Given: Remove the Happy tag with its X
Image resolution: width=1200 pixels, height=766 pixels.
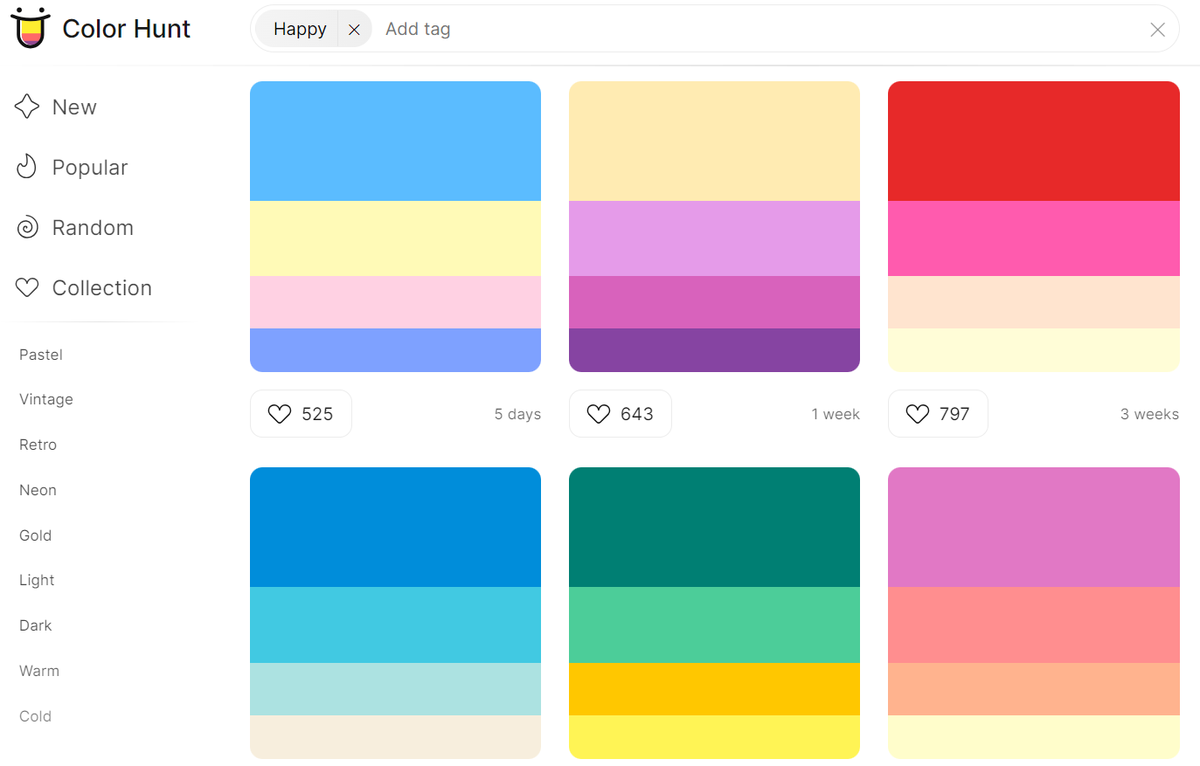Looking at the screenshot, I should point(354,29).
